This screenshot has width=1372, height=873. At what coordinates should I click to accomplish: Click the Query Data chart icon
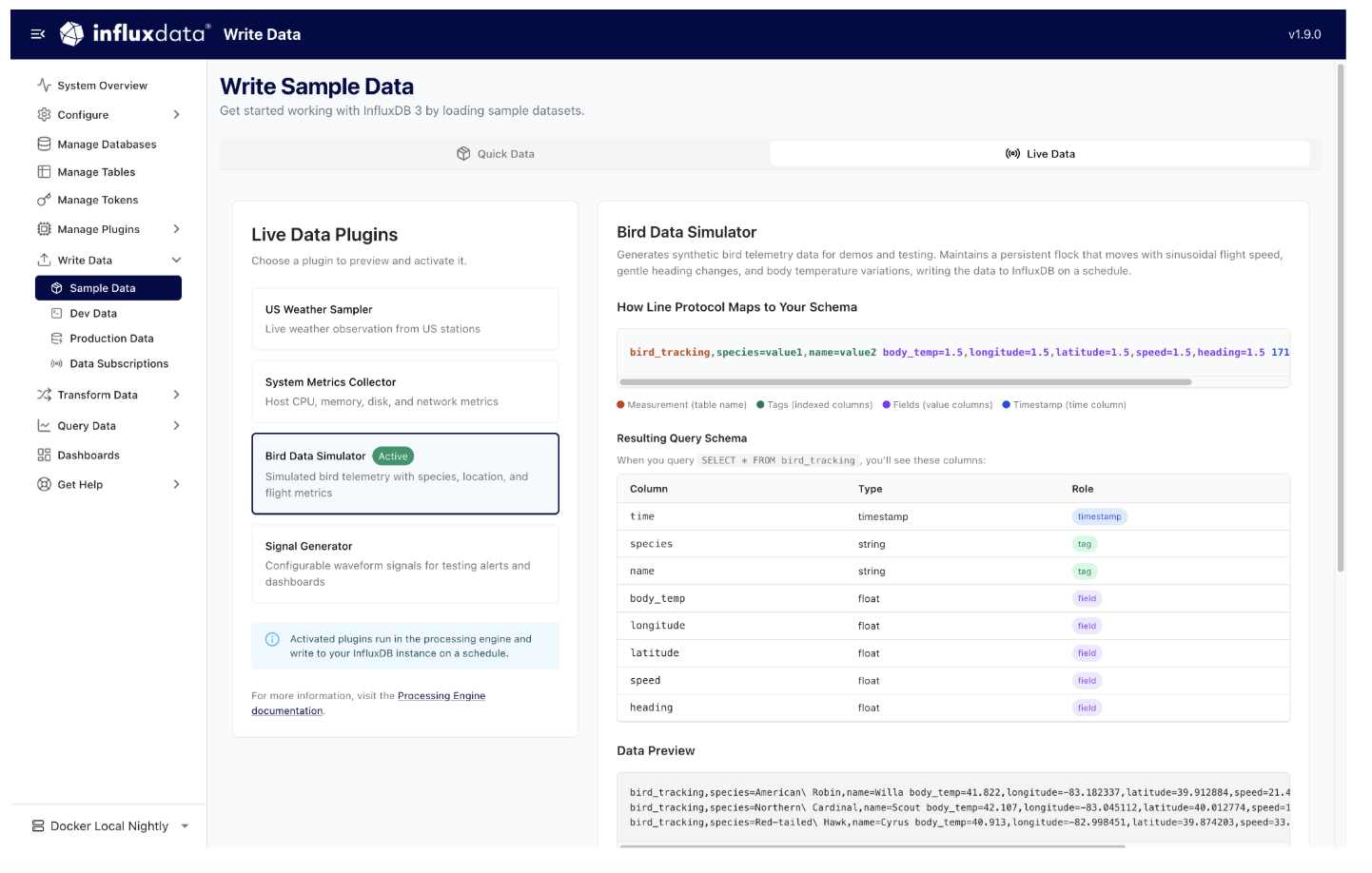(44, 425)
